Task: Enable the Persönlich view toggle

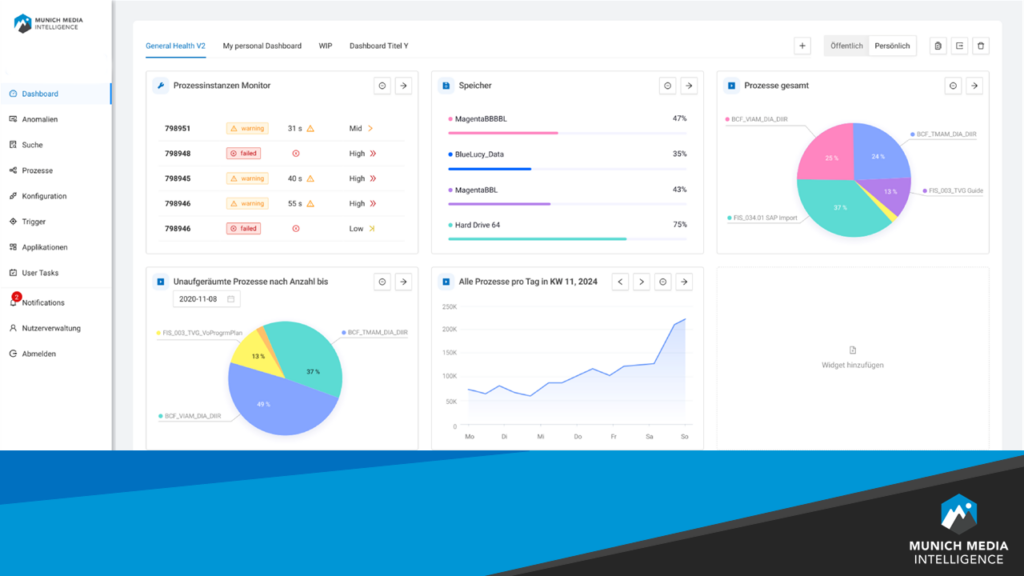Action: 892,45
